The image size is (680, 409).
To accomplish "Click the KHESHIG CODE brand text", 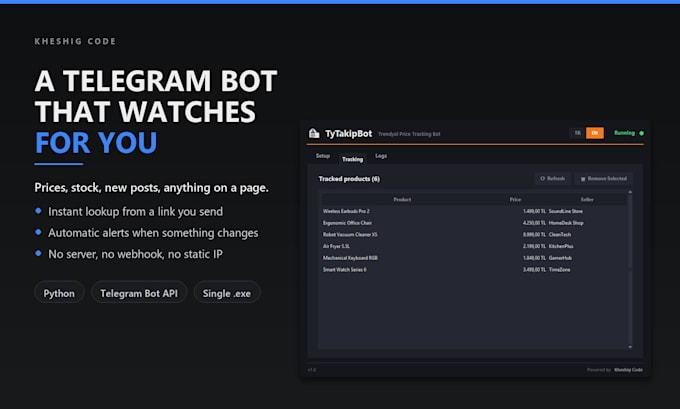I will 75,42.
